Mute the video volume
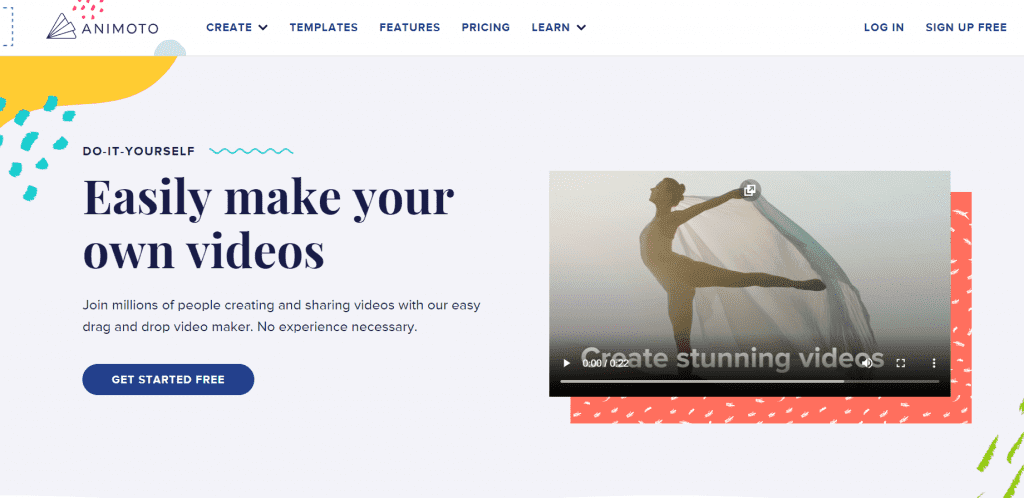Image resolution: width=1024 pixels, height=498 pixels. tap(867, 363)
